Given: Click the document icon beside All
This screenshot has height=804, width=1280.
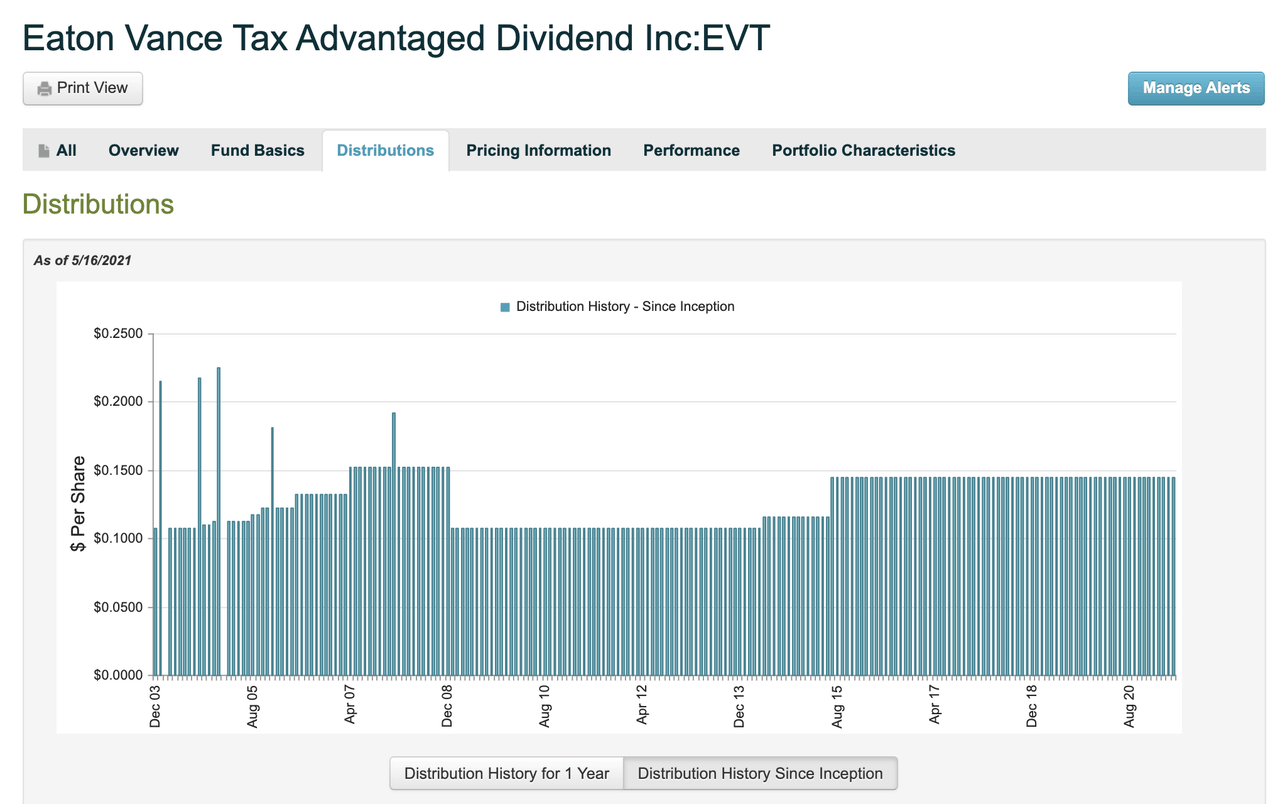Looking at the screenshot, I should tap(43, 151).
